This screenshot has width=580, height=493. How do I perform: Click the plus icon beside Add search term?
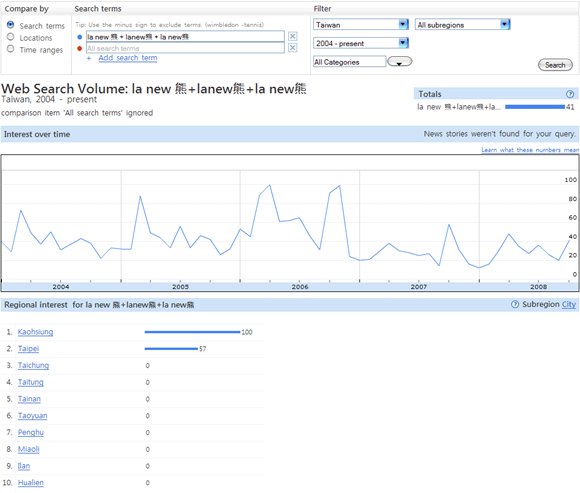[x=89, y=58]
